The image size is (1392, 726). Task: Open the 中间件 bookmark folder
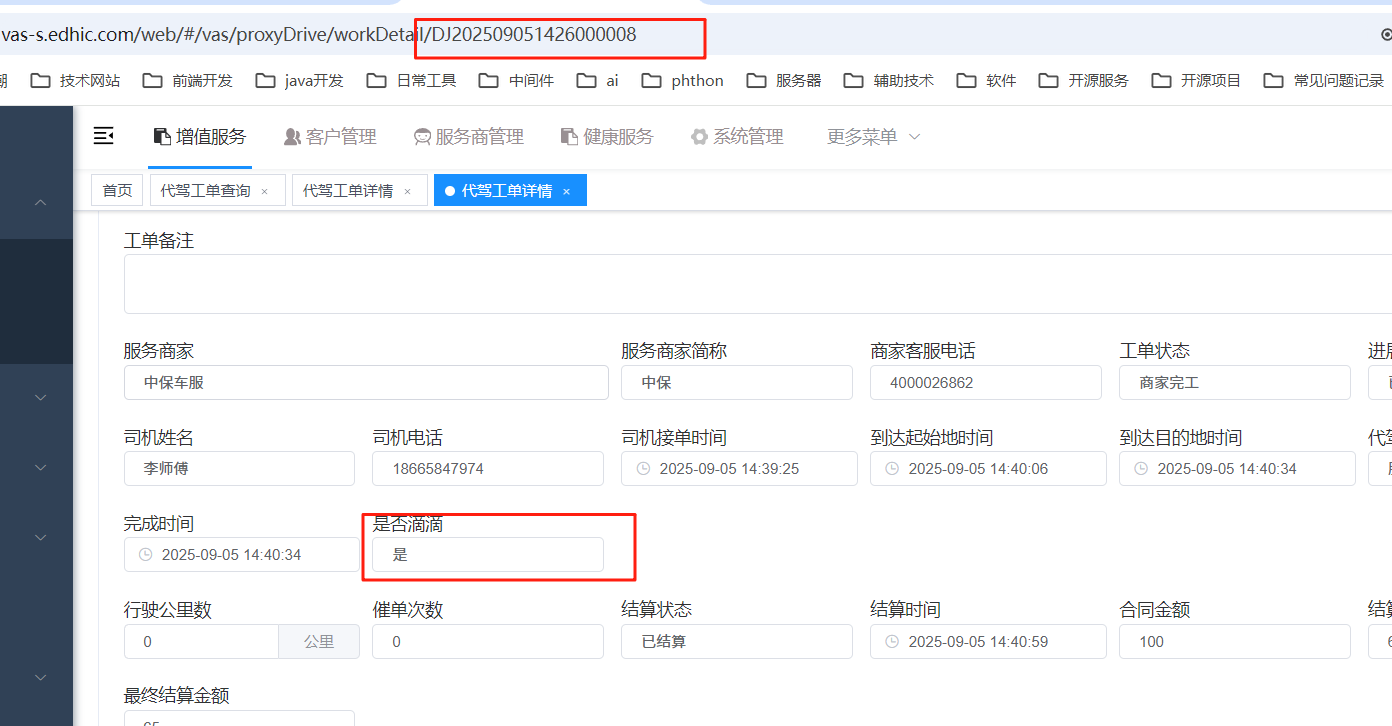pyautogui.click(x=517, y=81)
